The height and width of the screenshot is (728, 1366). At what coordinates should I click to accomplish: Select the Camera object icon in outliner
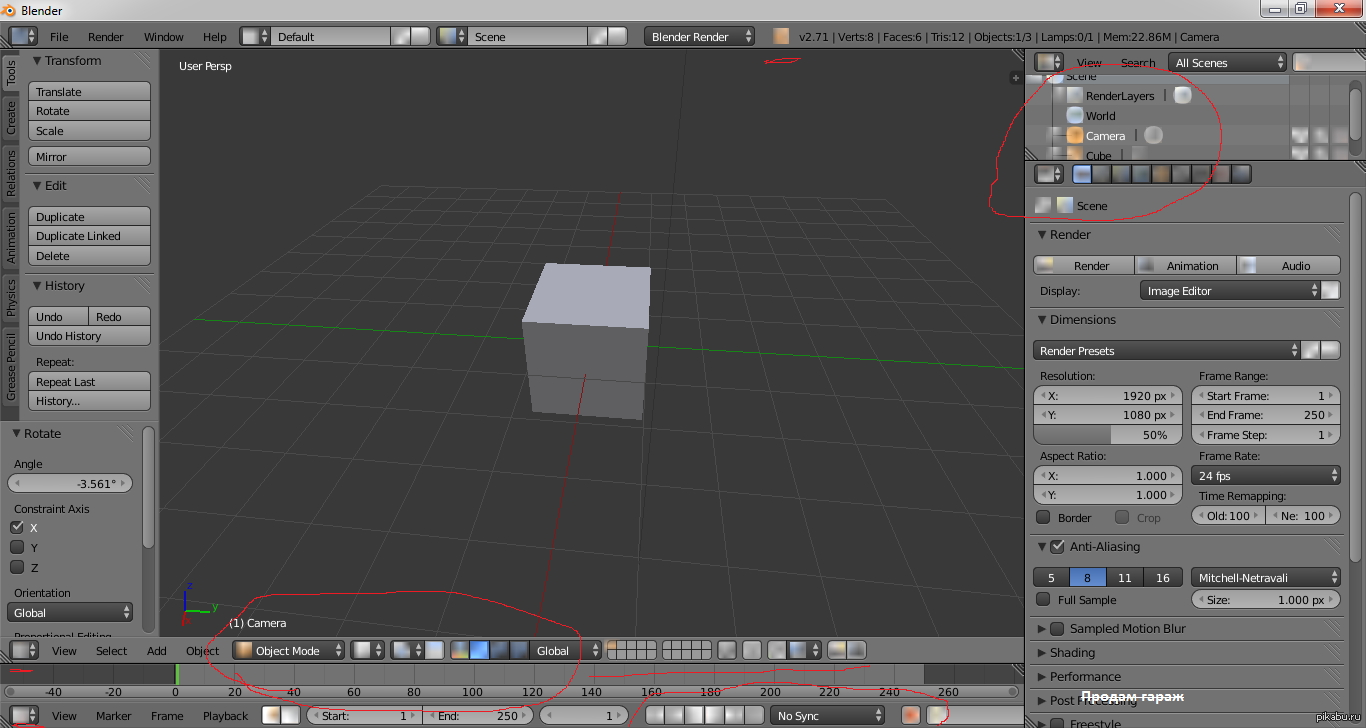pos(1075,135)
